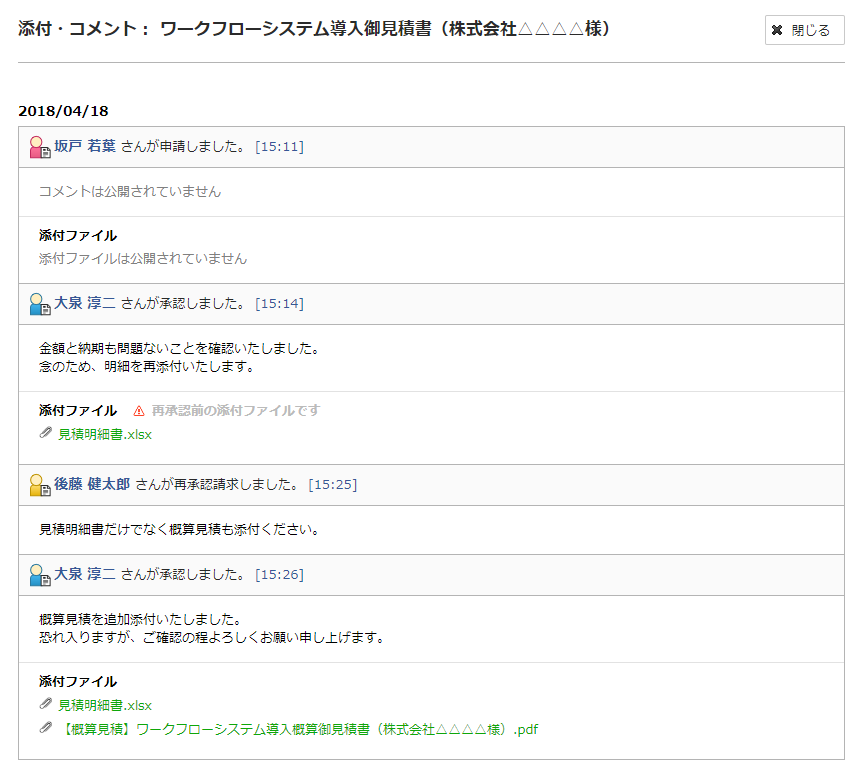Click the [15:26] timestamp

[x=280, y=575]
